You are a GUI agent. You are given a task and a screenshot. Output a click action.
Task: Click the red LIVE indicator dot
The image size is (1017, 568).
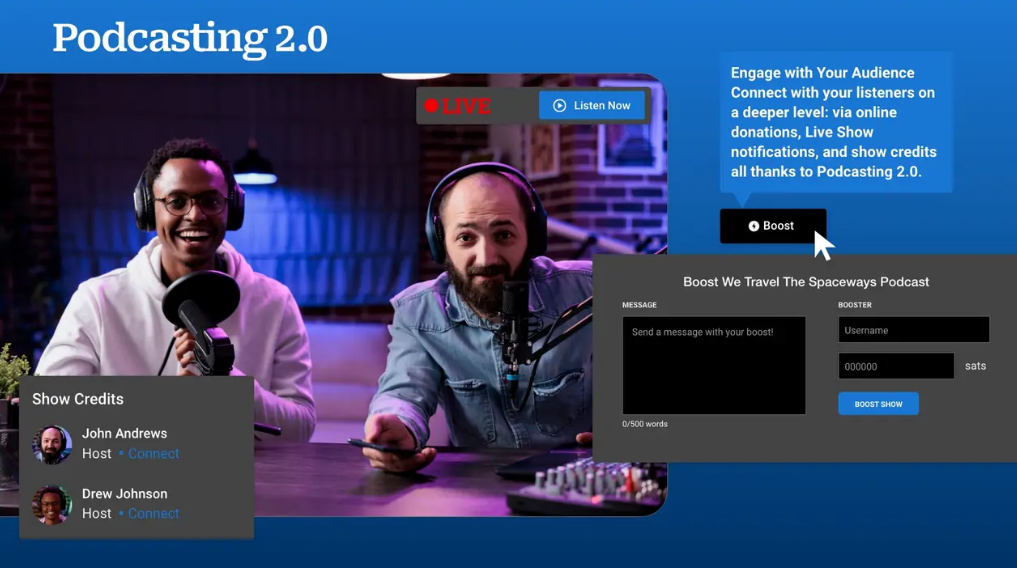click(431, 106)
